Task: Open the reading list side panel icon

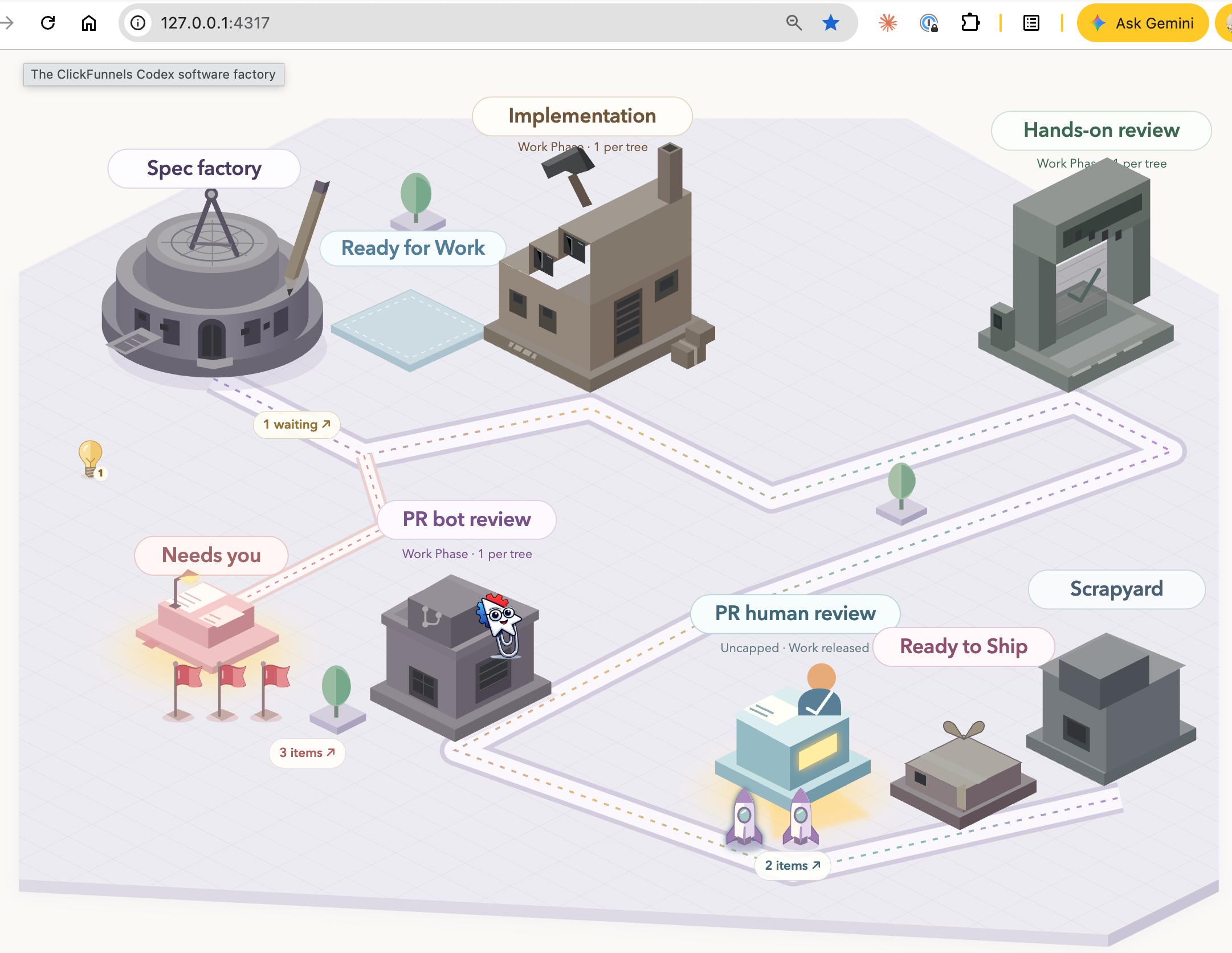Action: tap(1031, 23)
